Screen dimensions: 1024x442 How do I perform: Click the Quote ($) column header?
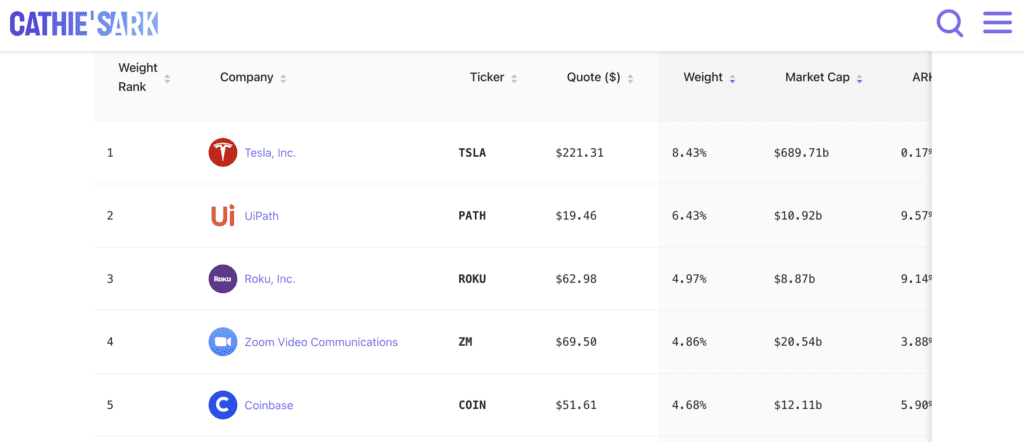(x=594, y=77)
